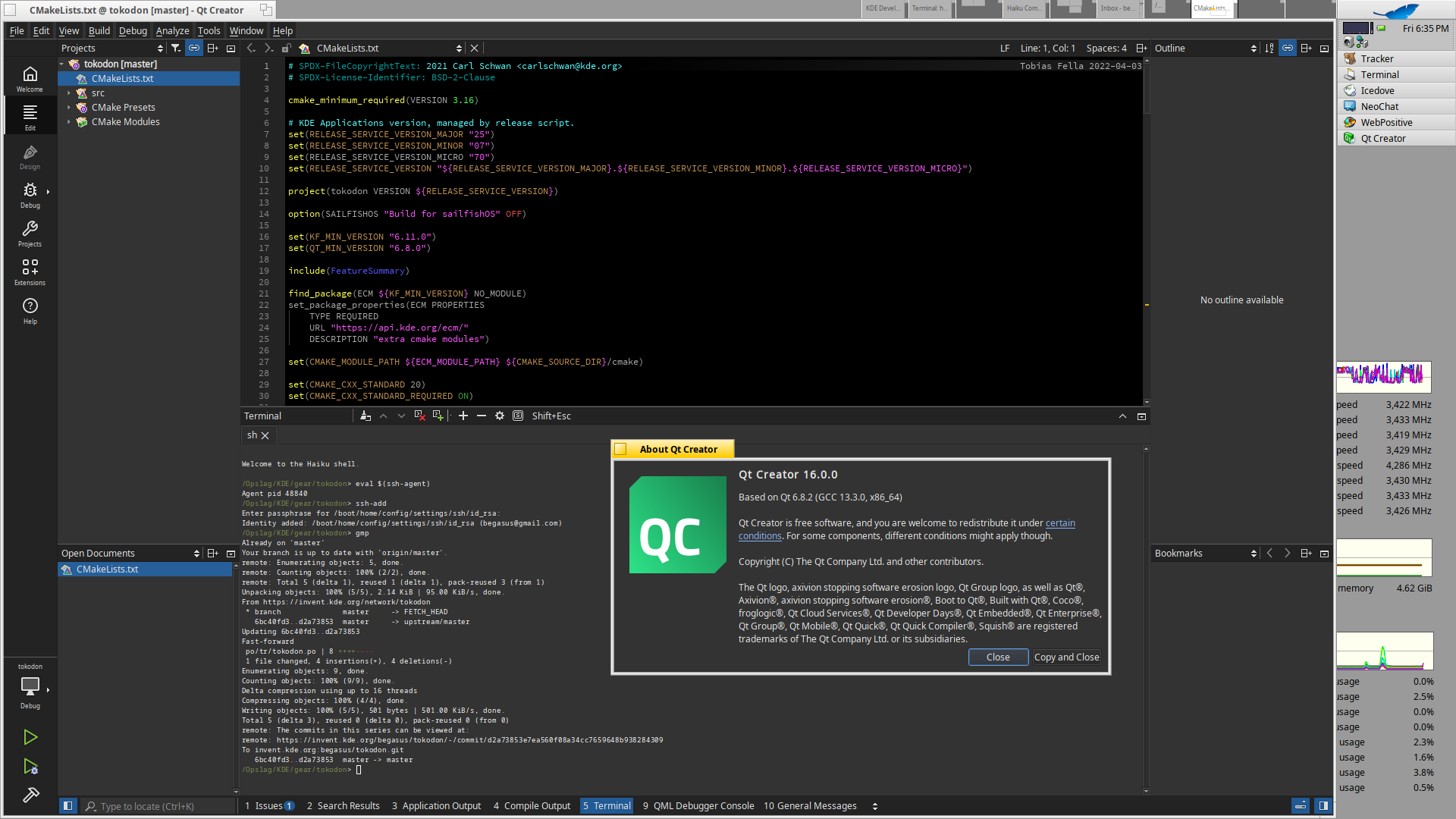The height and width of the screenshot is (819, 1456).
Task: Expand CMake Modules node
Action: tap(69, 122)
